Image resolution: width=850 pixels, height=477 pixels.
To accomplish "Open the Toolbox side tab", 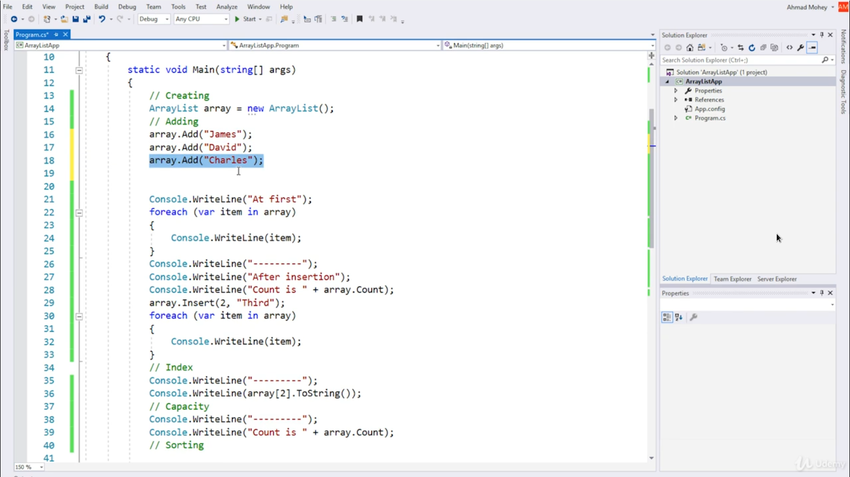I will pyautogui.click(x=6, y=41).
